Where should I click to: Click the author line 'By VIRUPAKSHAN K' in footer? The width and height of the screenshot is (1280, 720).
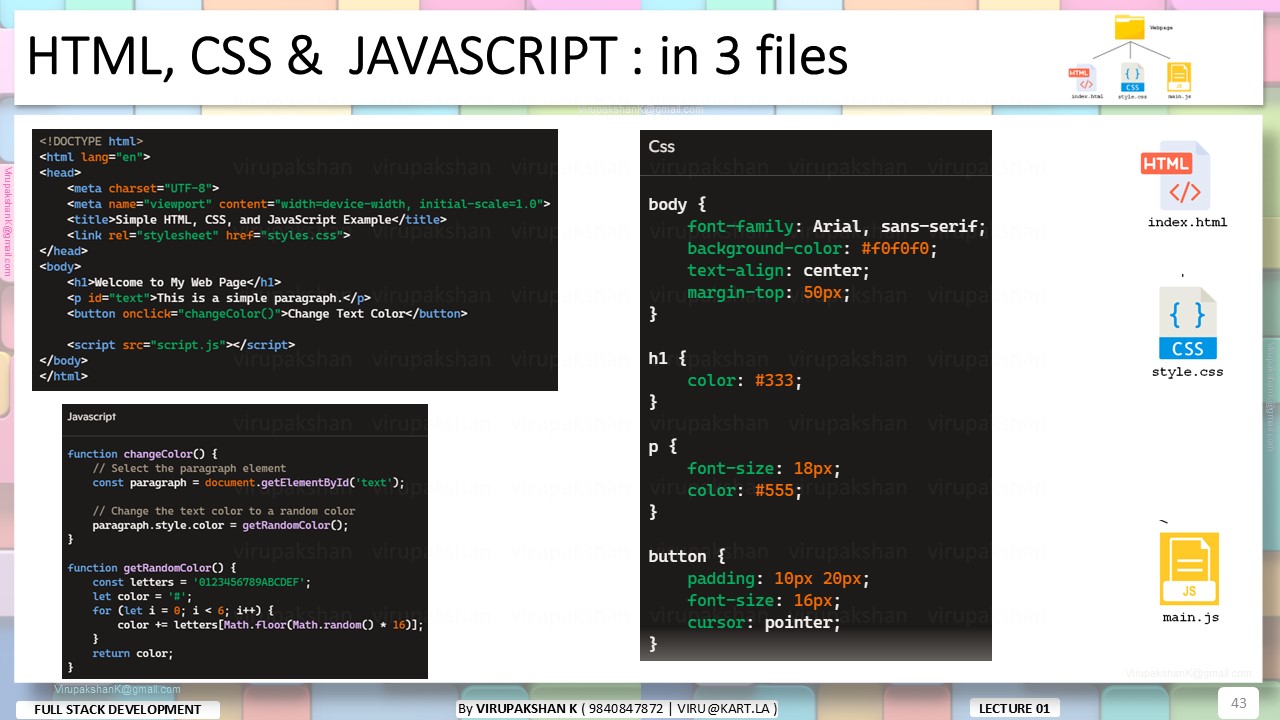click(617, 708)
